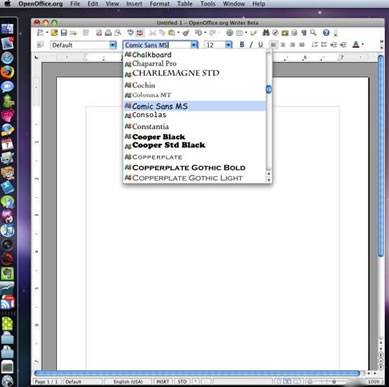Viewport: 389px width, 387px height.
Task: Copy selection using the Copy icon
Action: (162, 33)
